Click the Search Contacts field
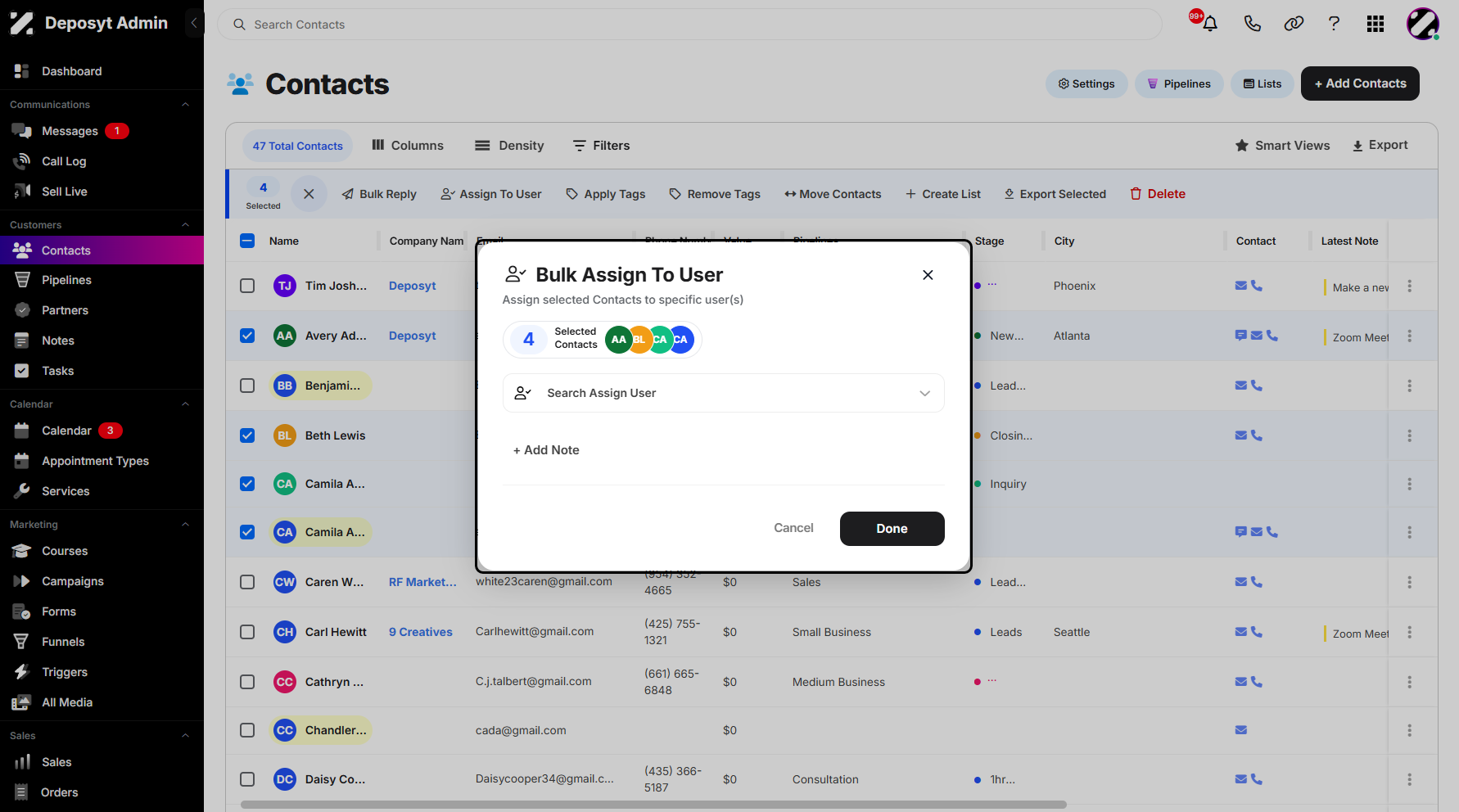This screenshot has height=812, width=1459. [689, 25]
